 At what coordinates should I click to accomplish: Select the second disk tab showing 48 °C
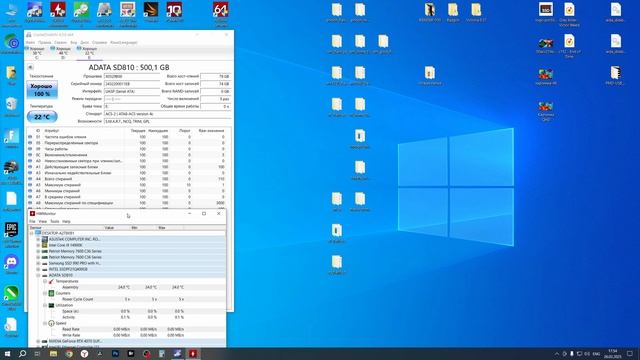pos(63,53)
